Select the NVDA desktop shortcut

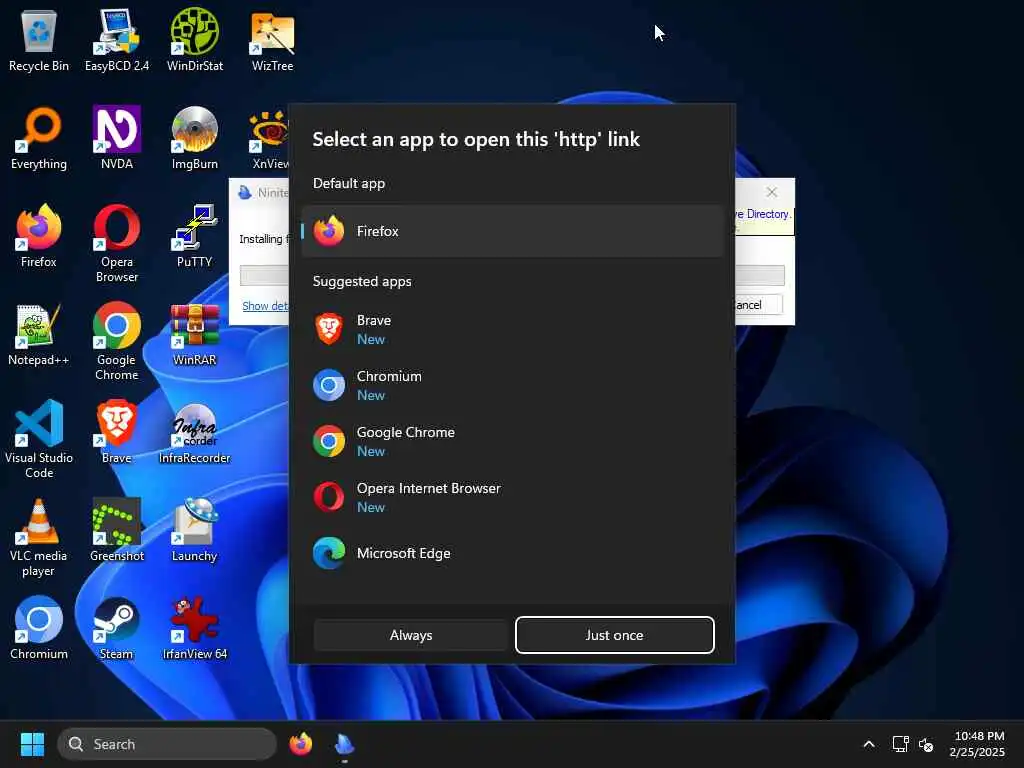click(x=116, y=138)
